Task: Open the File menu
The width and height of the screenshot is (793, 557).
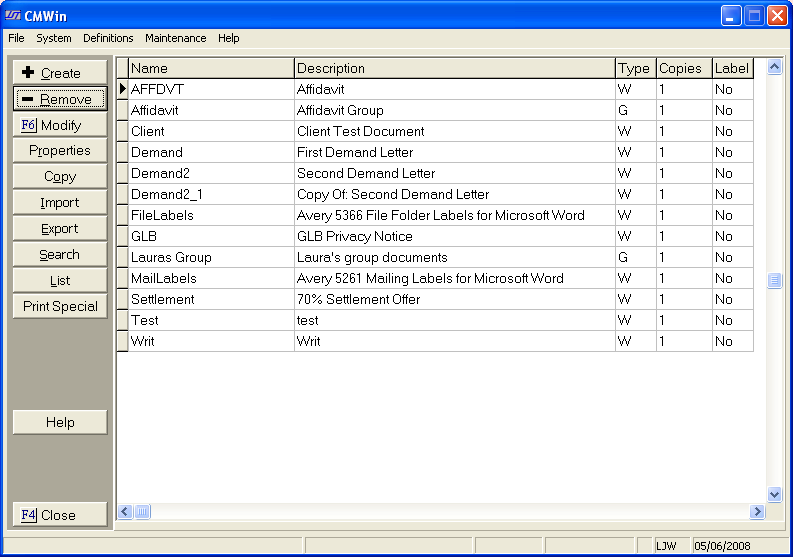Action: coord(16,38)
